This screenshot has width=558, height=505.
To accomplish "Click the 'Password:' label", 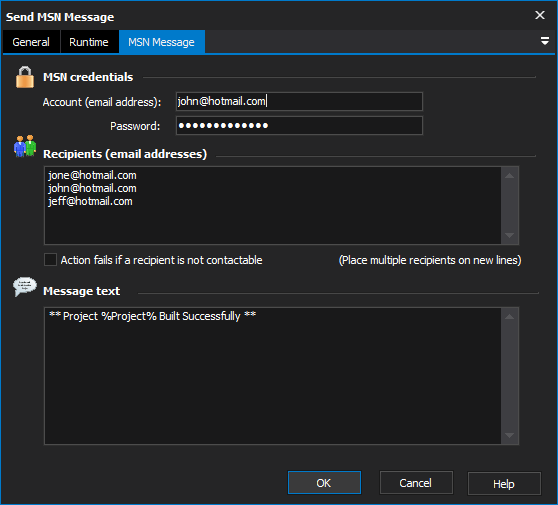I will coord(135,126).
